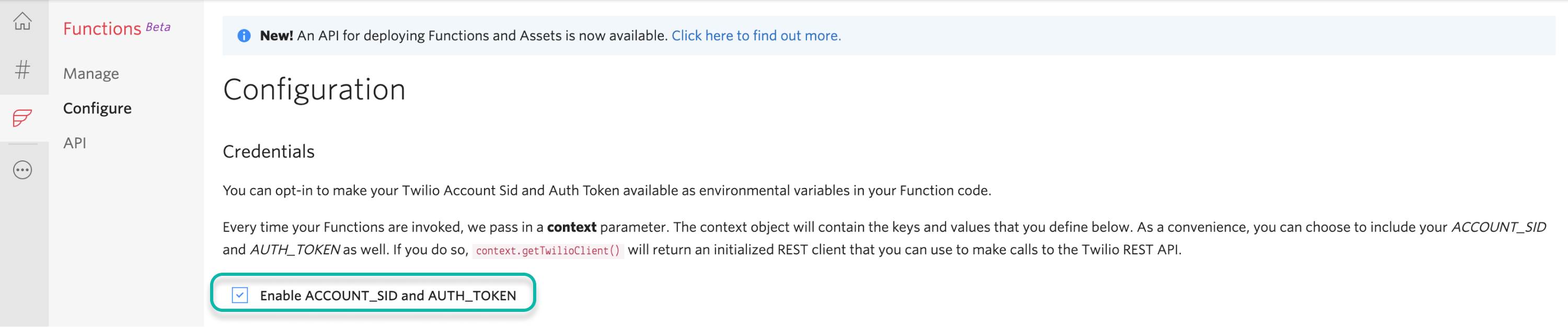Go to the console Home icon
The height and width of the screenshot is (327, 1568).
pyautogui.click(x=22, y=21)
